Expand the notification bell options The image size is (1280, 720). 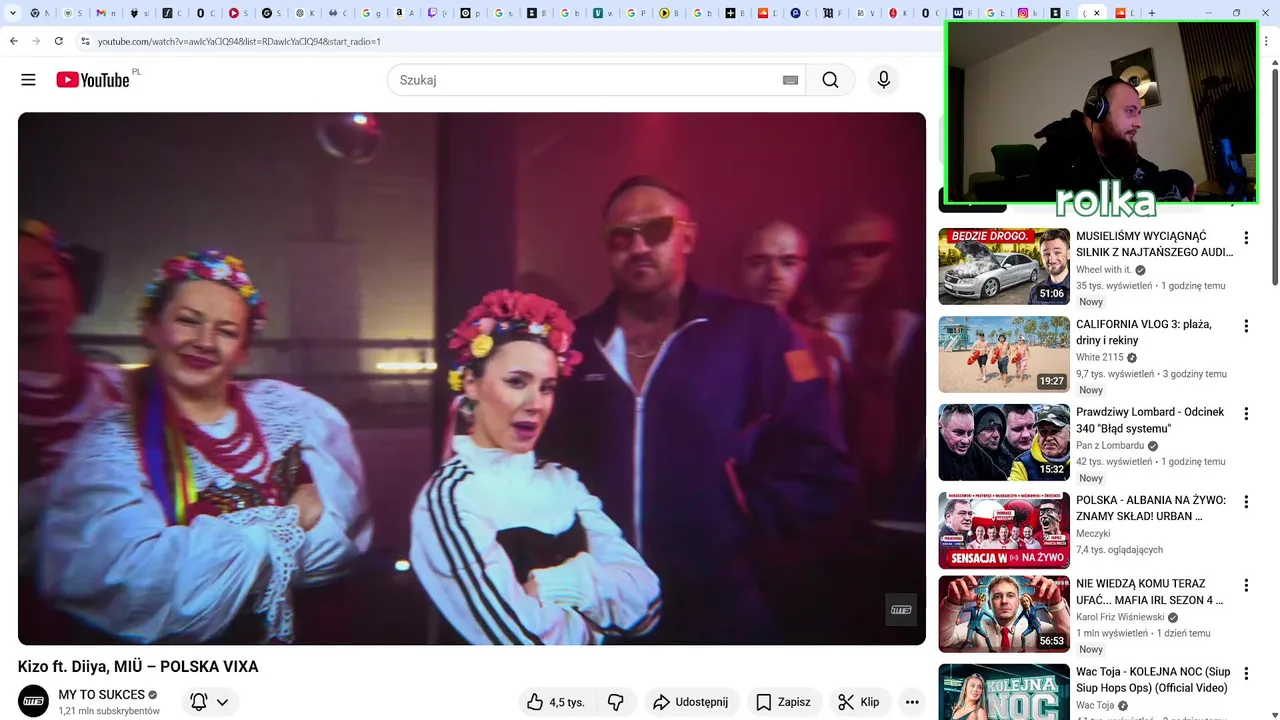tap(222, 702)
